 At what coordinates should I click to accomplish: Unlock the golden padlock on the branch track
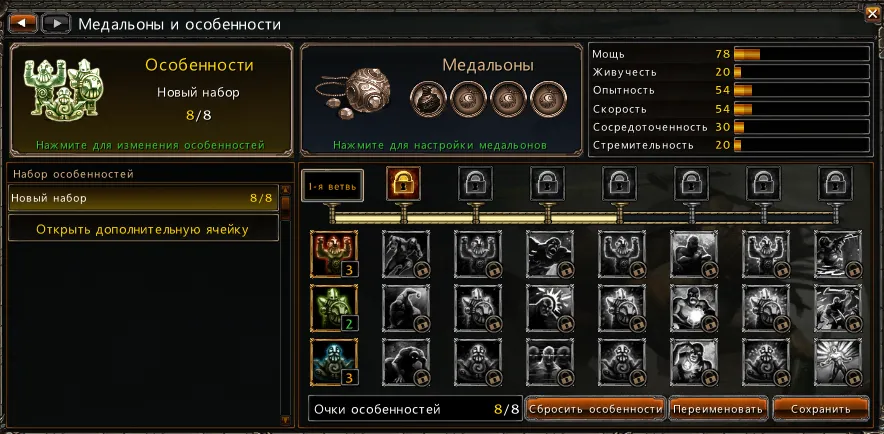(x=404, y=183)
